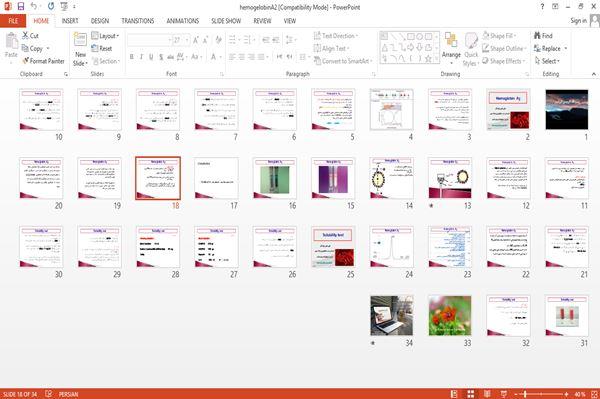The height and width of the screenshot is (399, 600).
Task: Click Quick Styles in Drawing group
Action: pyautogui.click(x=471, y=49)
